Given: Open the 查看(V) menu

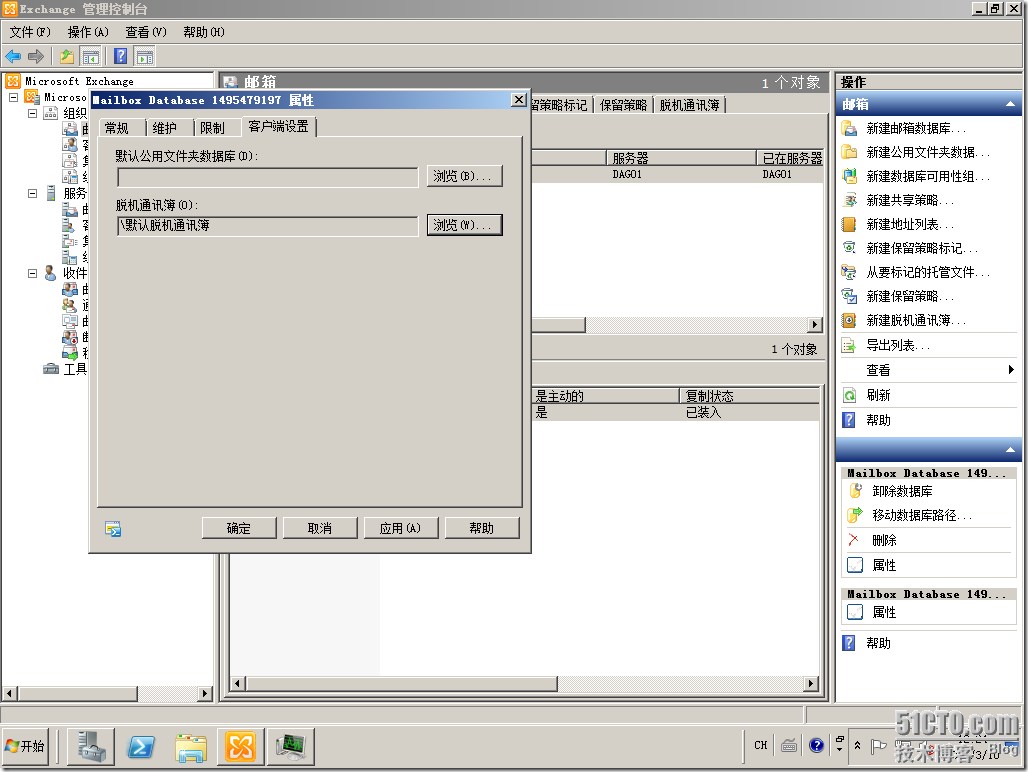Looking at the screenshot, I should tap(145, 32).
